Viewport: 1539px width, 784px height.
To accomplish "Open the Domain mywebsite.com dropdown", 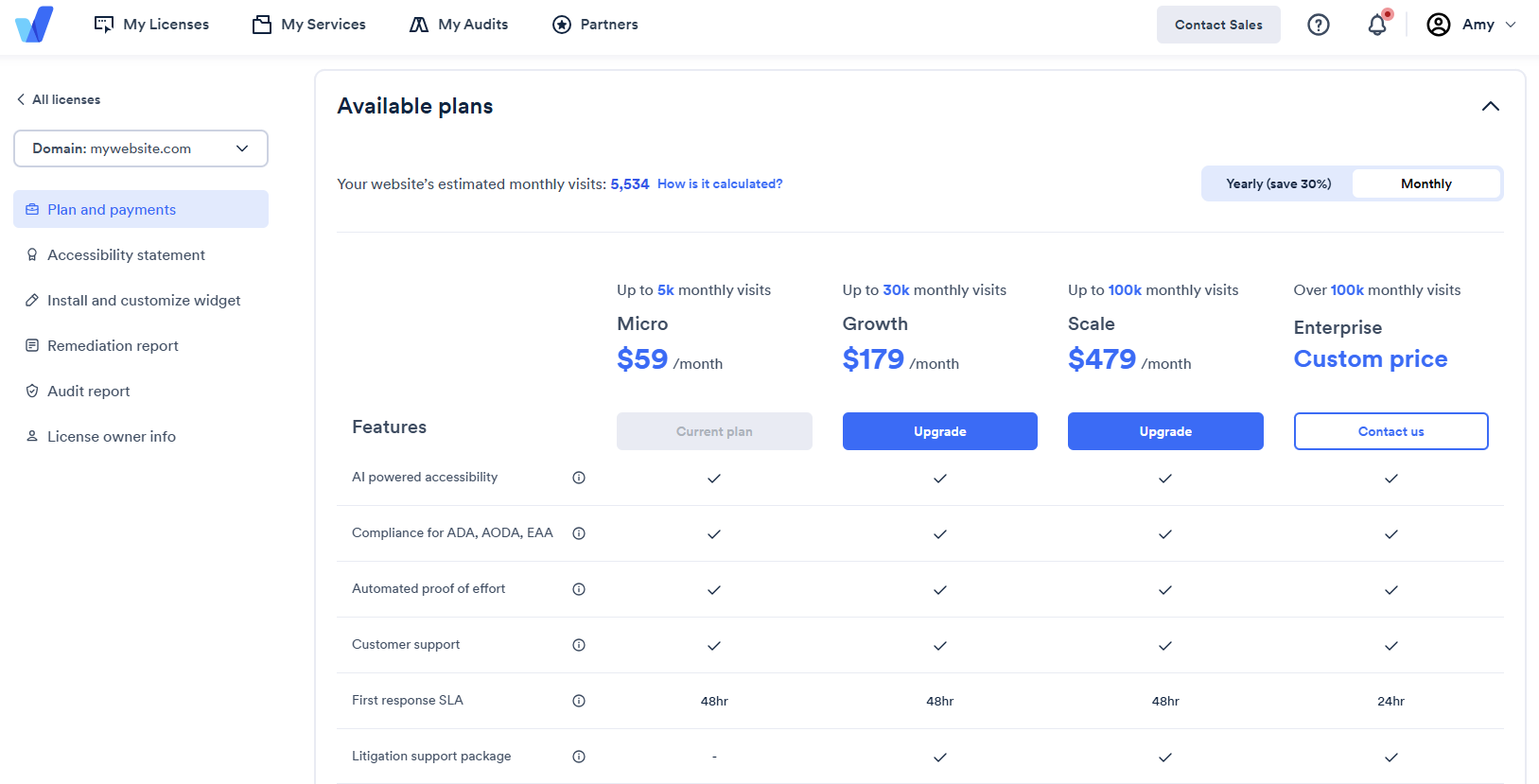I will pyautogui.click(x=141, y=148).
